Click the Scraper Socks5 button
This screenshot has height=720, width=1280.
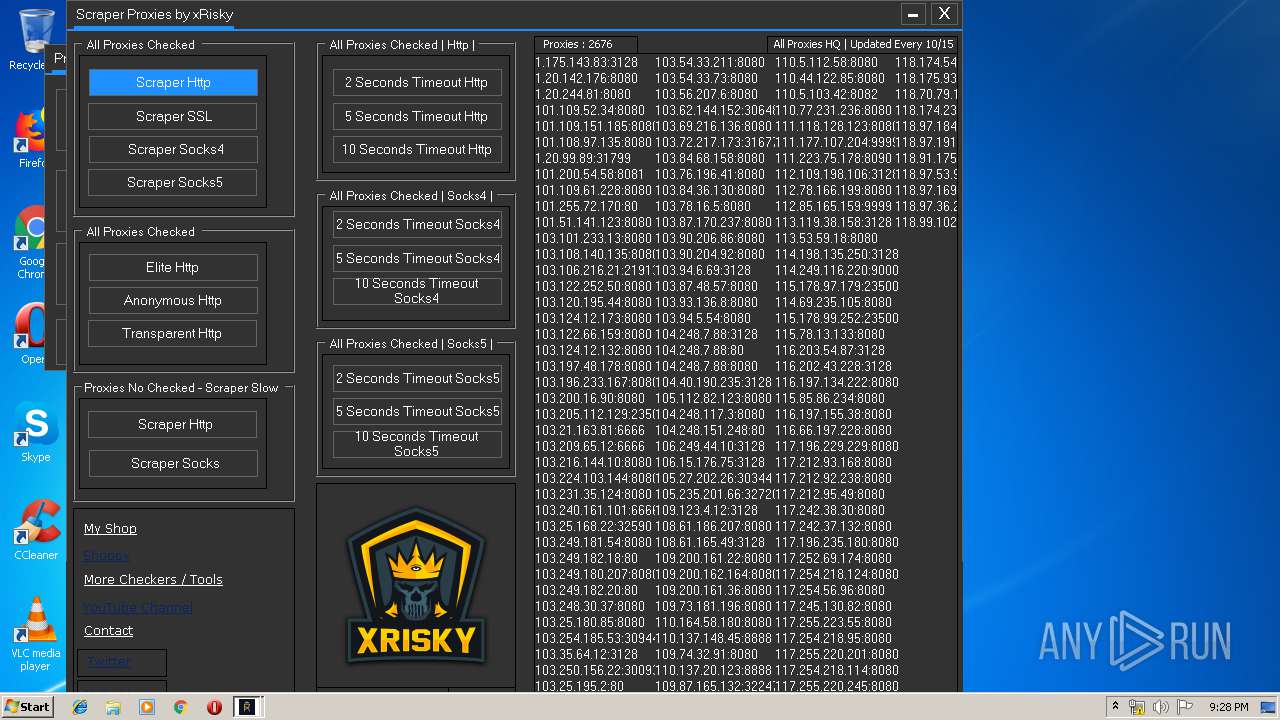click(x=173, y=182)
